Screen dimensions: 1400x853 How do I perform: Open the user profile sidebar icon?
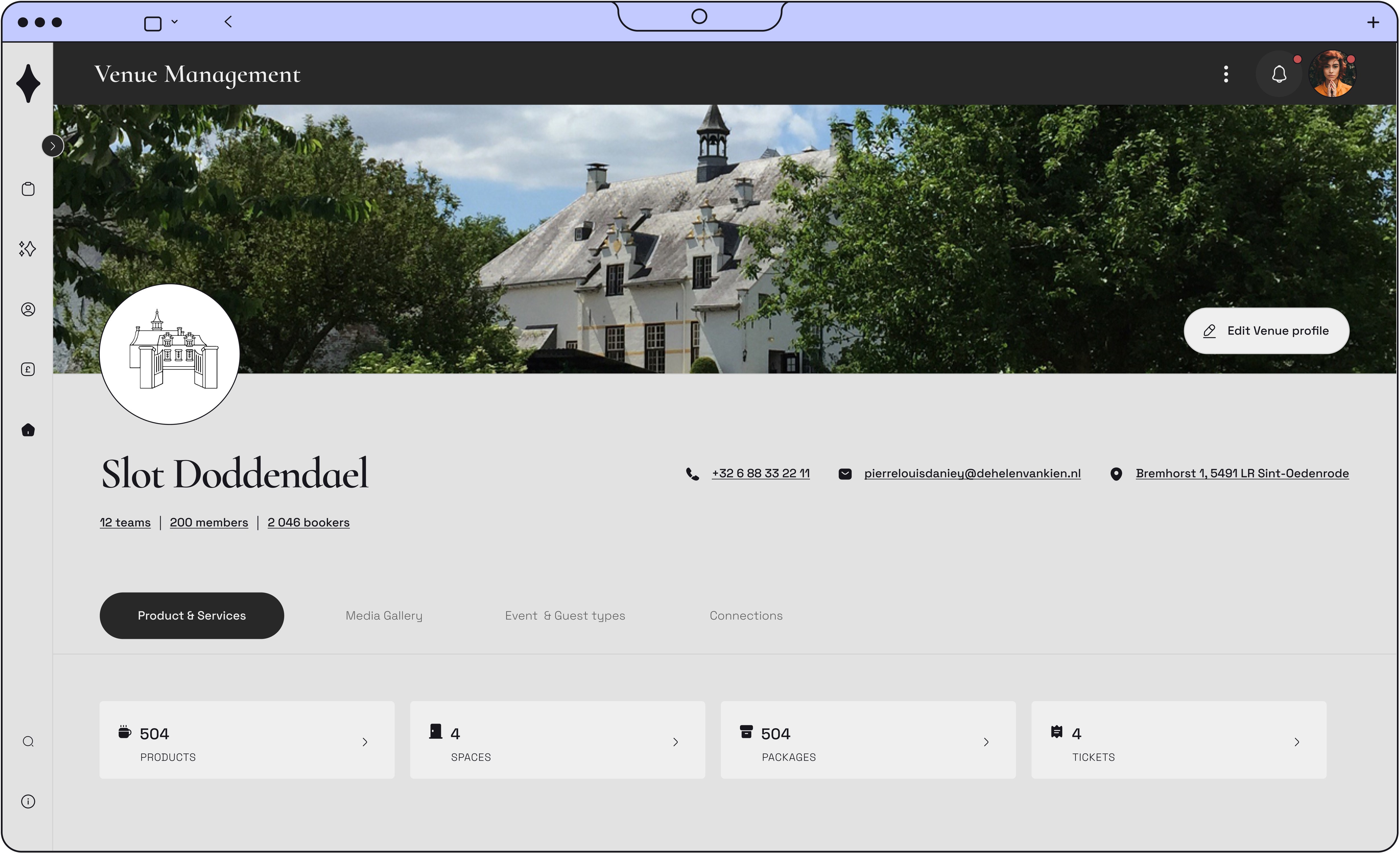click(28, 310)
